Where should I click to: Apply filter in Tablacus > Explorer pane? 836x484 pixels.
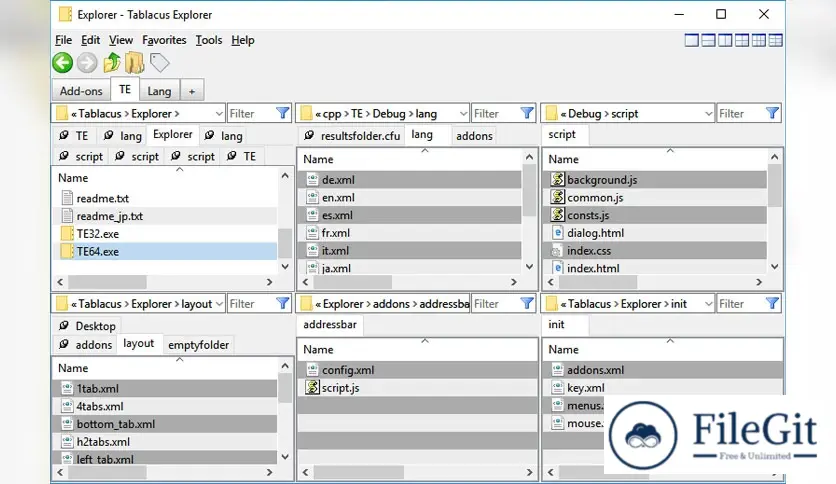283,113
